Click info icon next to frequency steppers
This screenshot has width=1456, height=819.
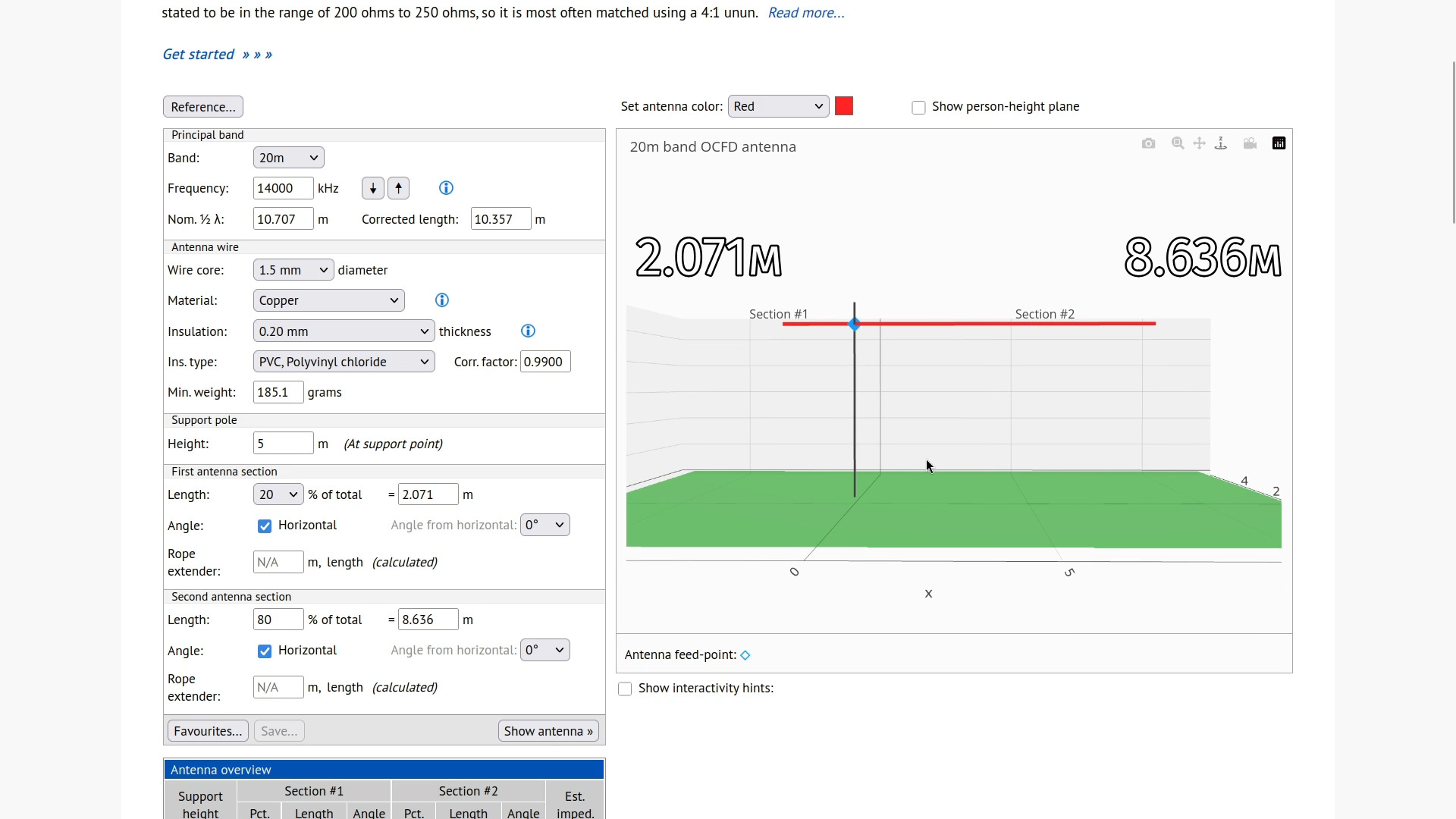coord(446,188)
